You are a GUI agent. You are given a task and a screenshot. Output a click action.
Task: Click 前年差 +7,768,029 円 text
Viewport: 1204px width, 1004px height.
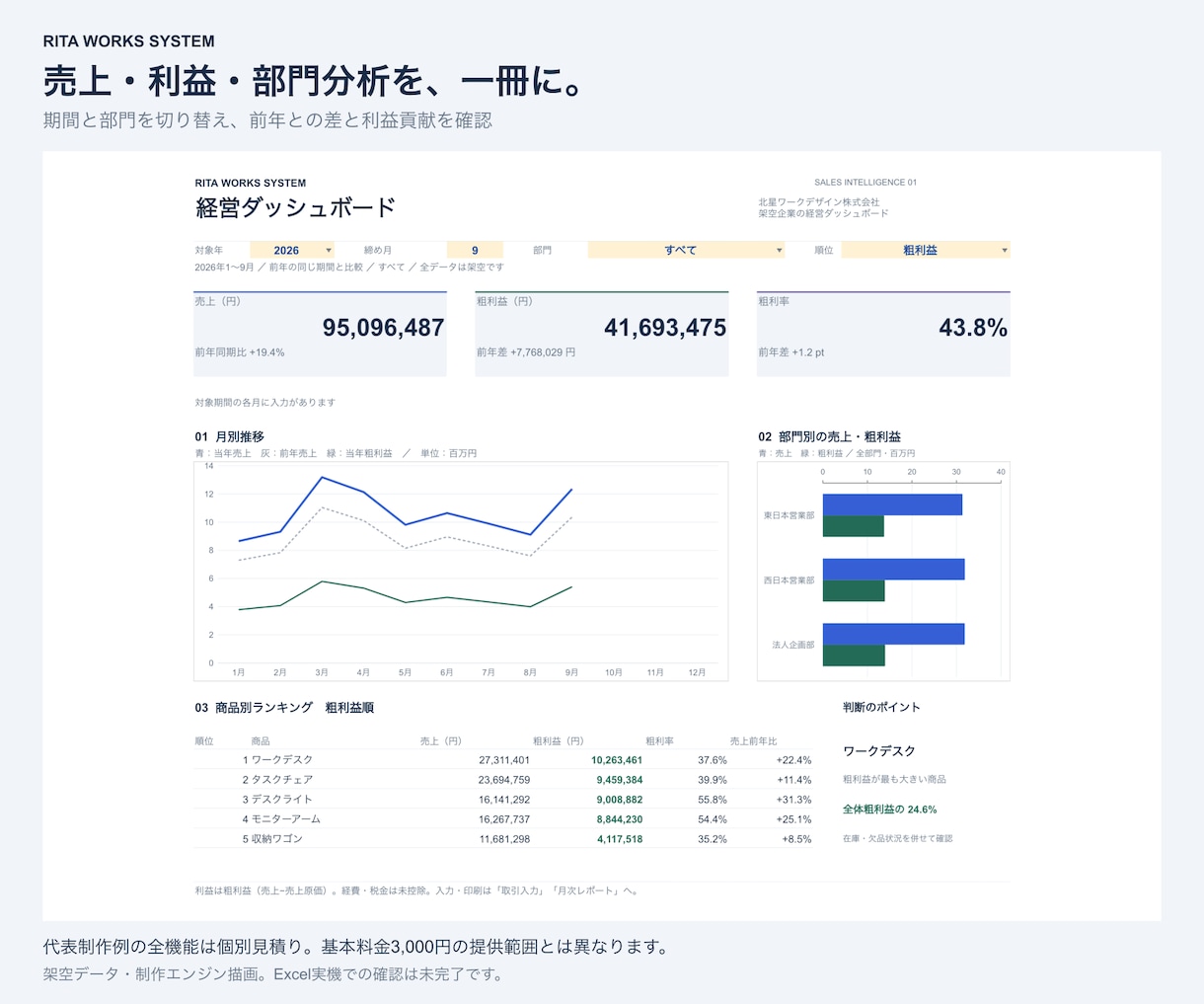pyautogui.click(x=526, y=352)
